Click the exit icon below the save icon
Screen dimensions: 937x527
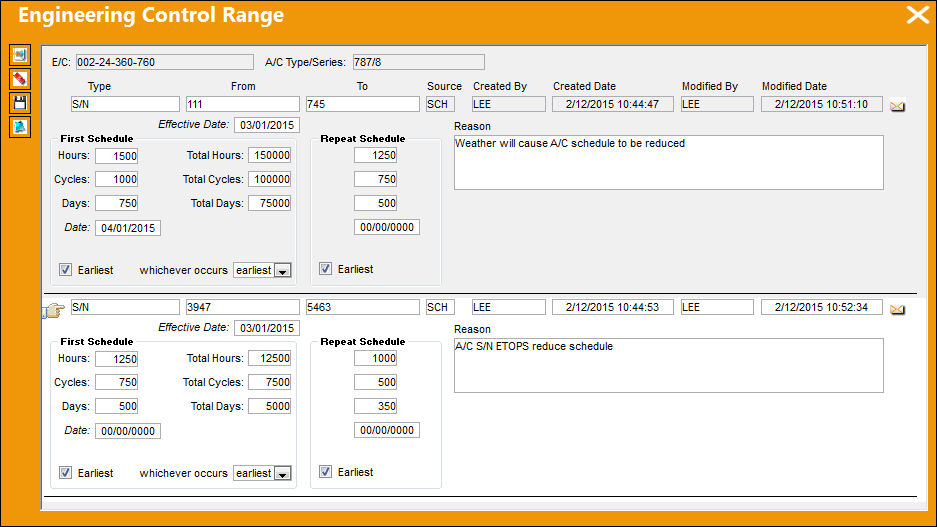pos(20,127)
